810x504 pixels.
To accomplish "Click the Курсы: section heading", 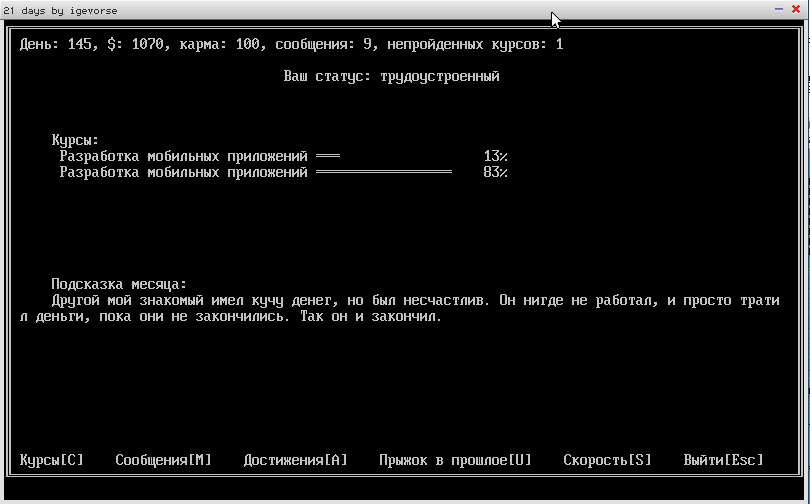I will [75, 141].
